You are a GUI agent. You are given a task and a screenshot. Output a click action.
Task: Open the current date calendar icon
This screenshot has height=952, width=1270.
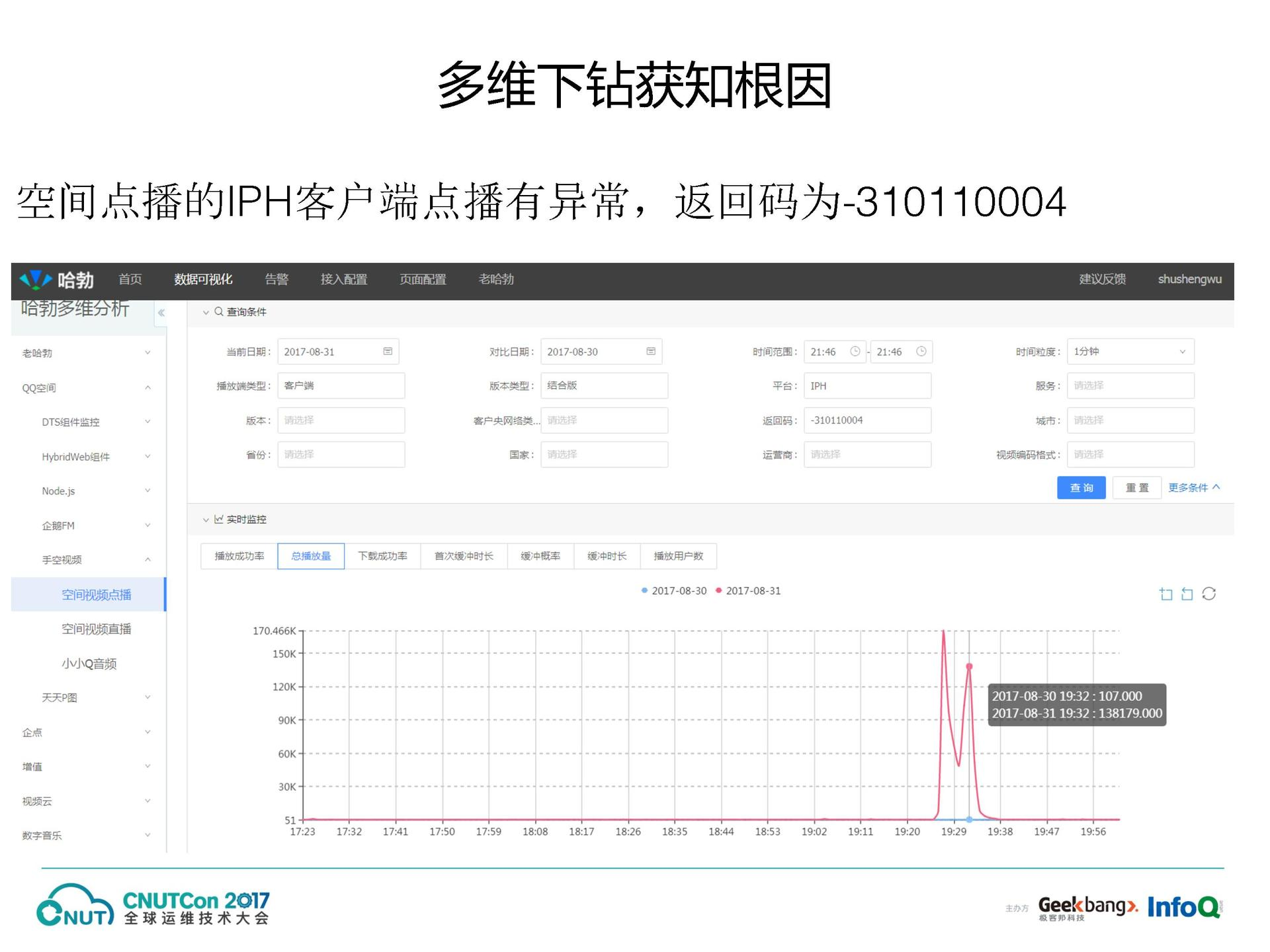388,352
